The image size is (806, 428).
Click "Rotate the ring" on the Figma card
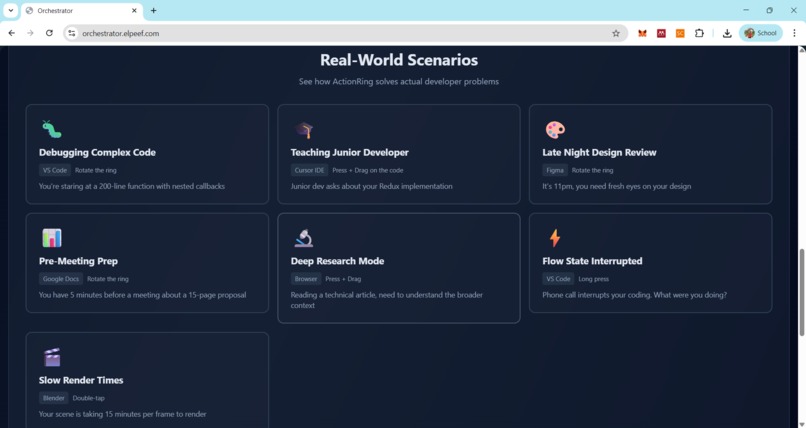pos(593,171)
